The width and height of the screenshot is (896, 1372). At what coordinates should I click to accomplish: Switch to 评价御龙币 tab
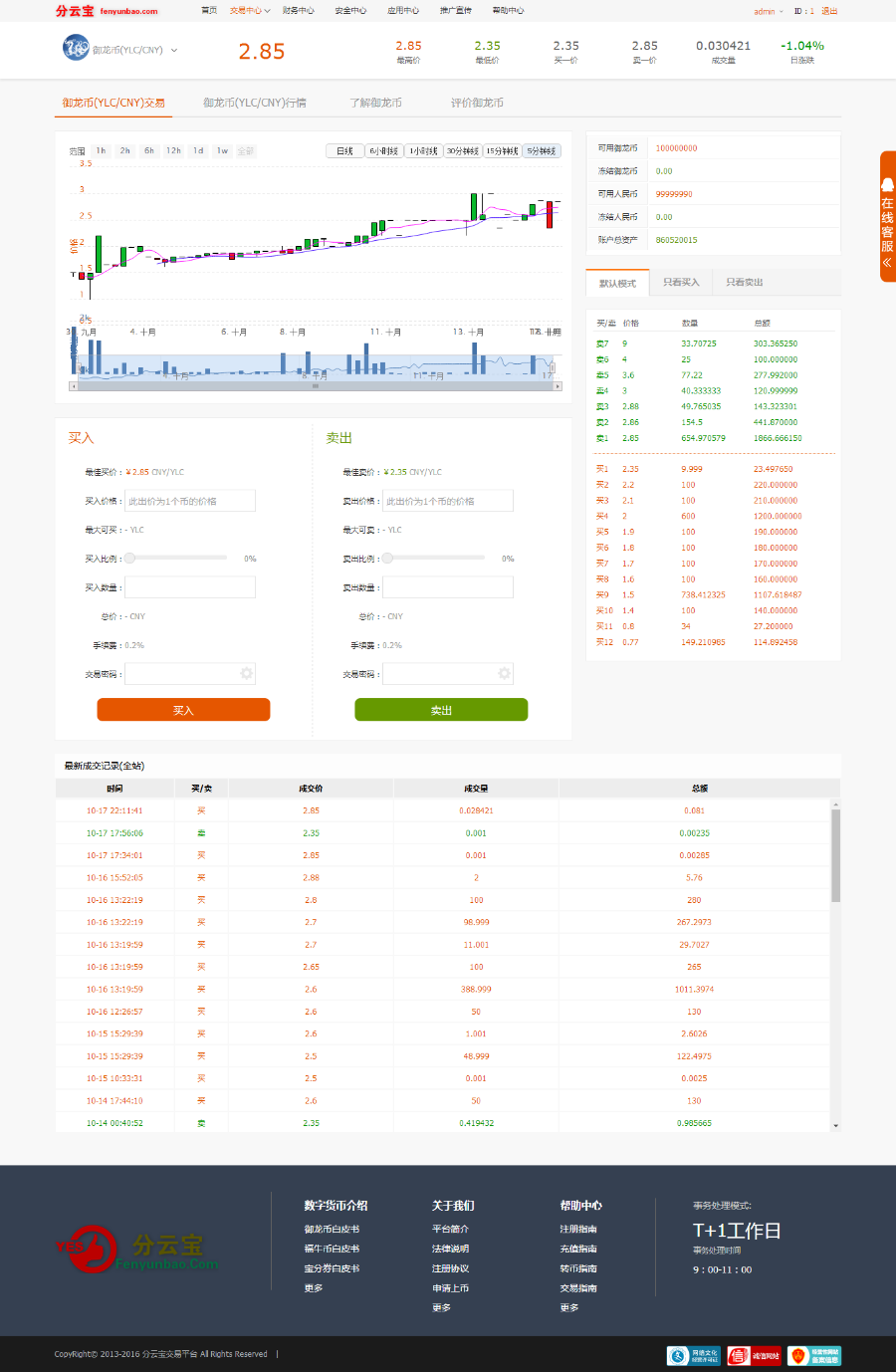(x=477, y=103)
